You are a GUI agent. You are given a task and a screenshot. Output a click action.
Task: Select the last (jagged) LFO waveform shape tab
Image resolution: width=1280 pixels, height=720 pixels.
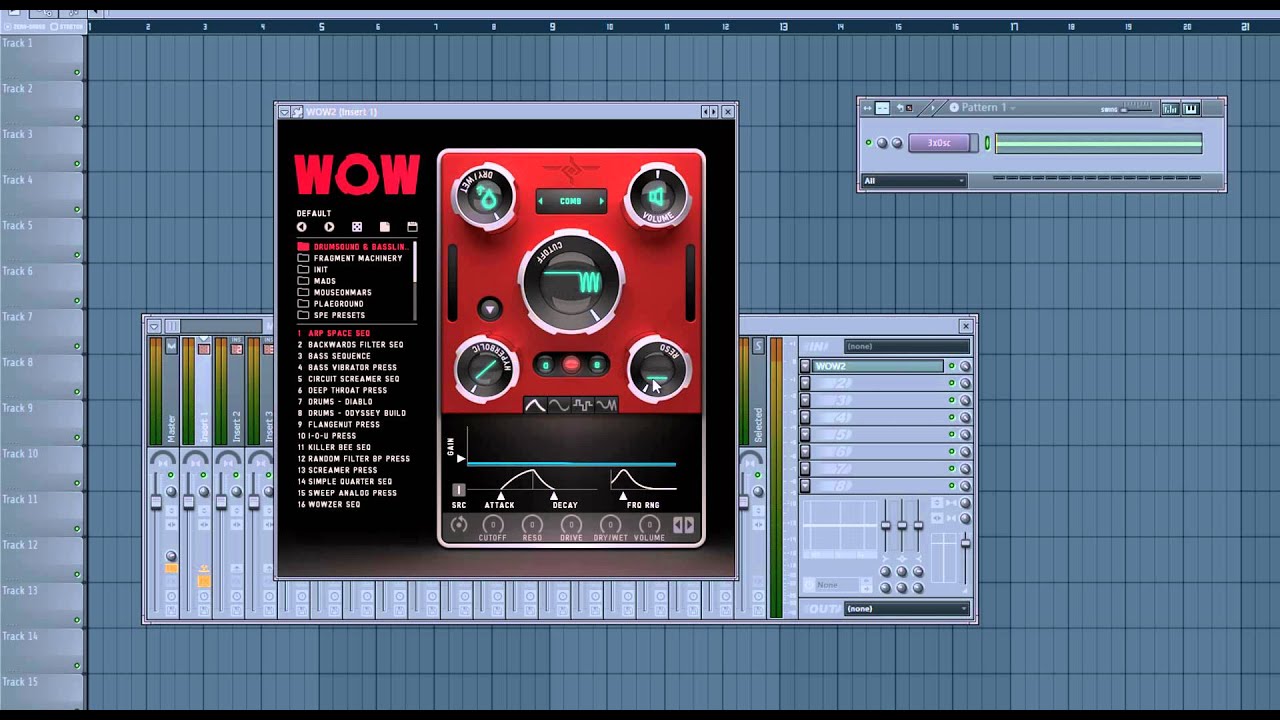tap(607, 405)
